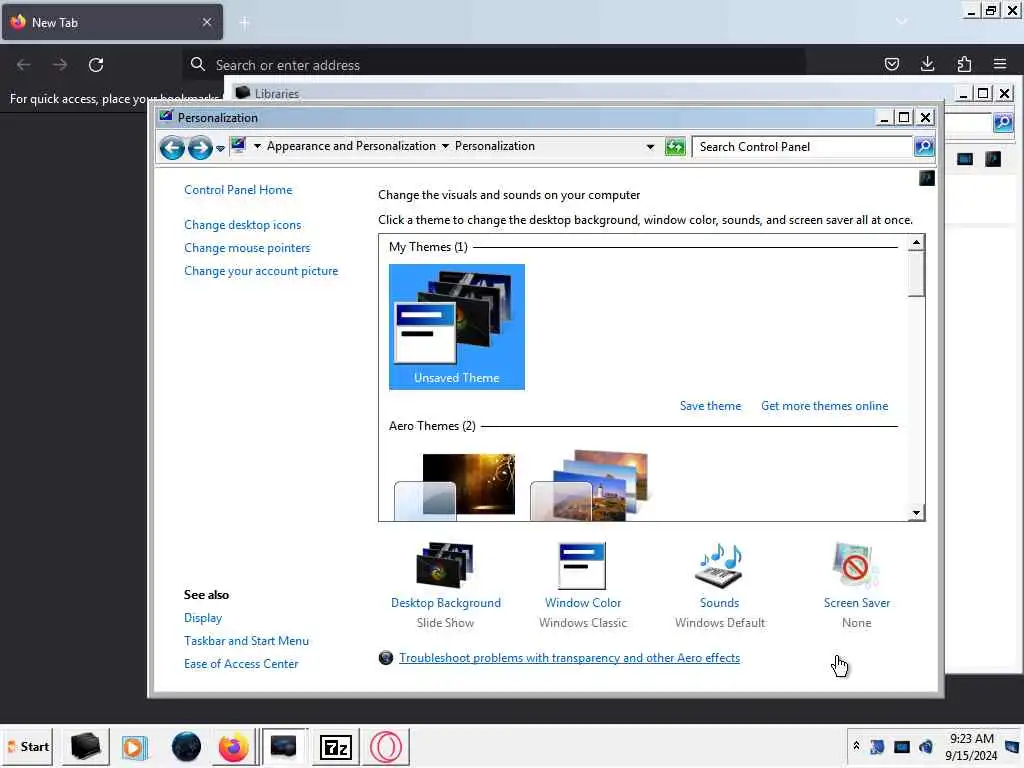
Task: Open Firefox downloads panel
Action: click(927, 64)
